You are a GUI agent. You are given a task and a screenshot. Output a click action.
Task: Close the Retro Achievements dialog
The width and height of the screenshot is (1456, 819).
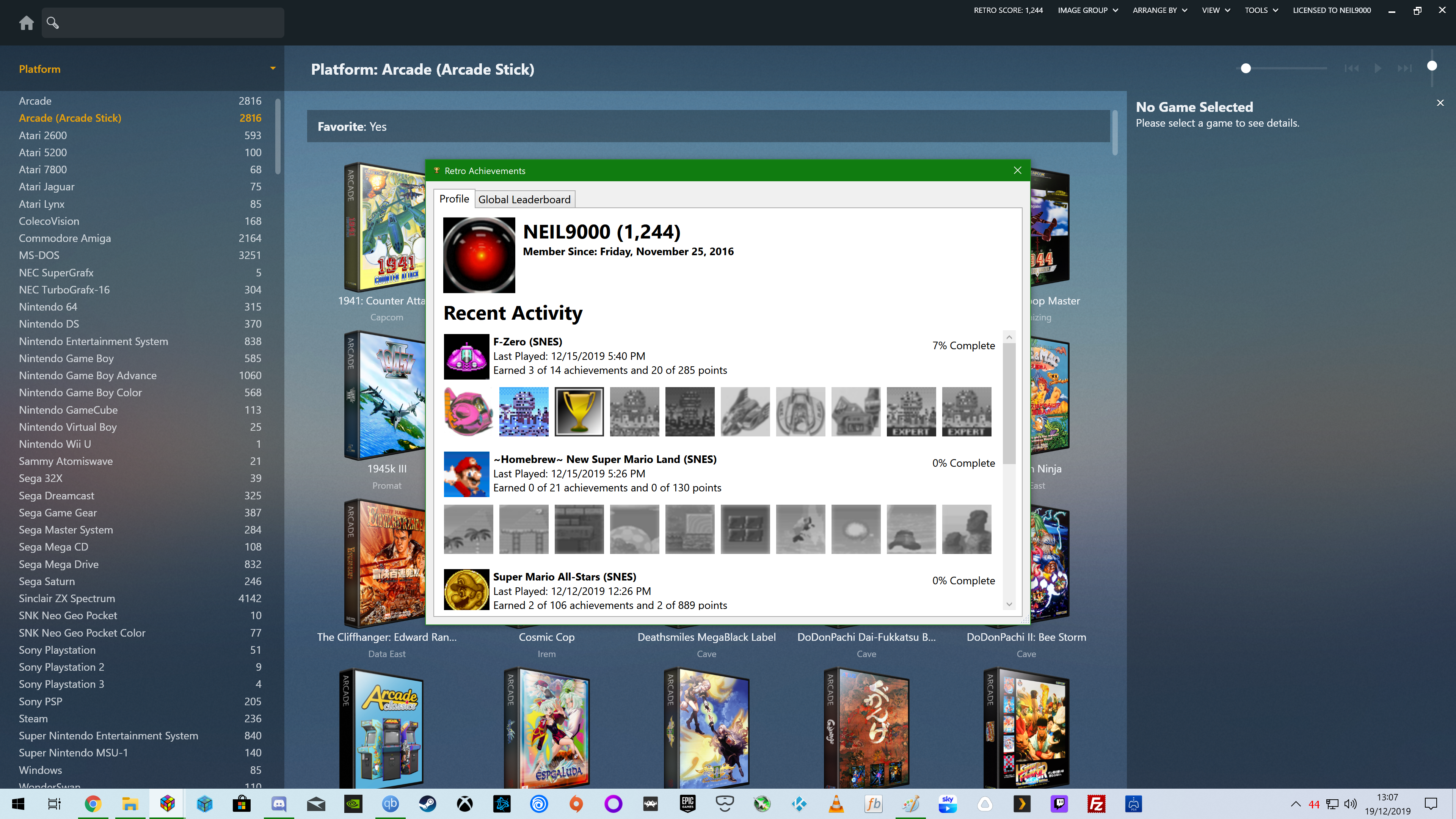[1017, 170]
